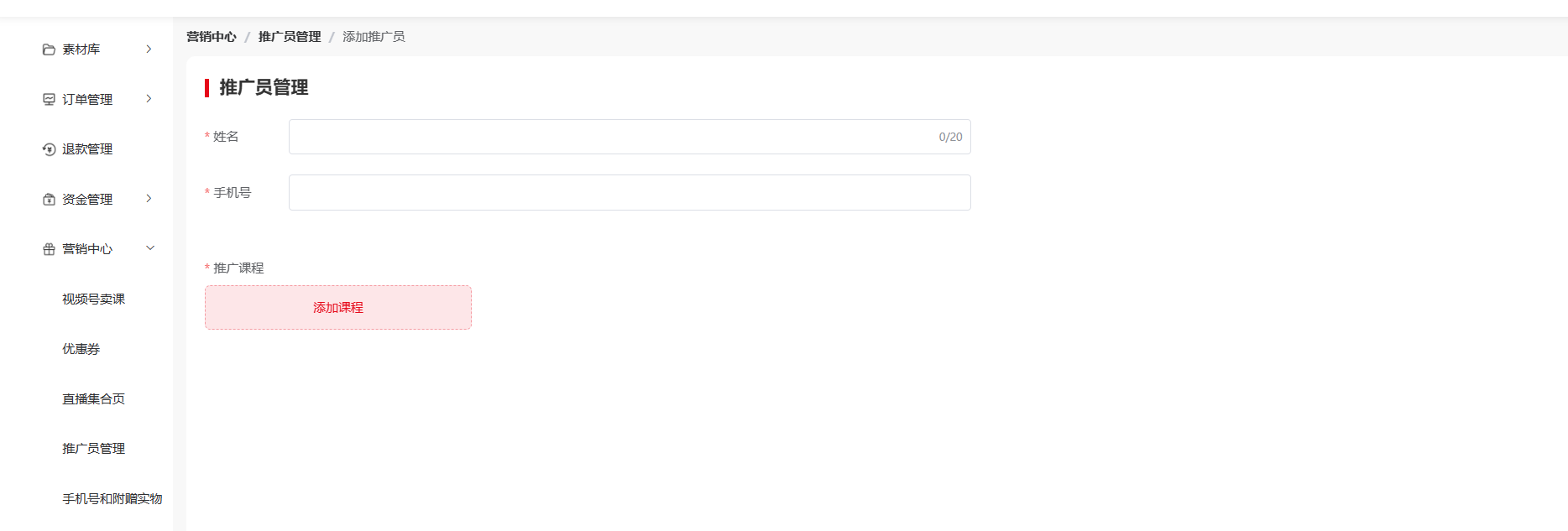Open 视频号卖课 menu item
Image resolution: width=1568 pixels, height=531 pixels.
93,299
